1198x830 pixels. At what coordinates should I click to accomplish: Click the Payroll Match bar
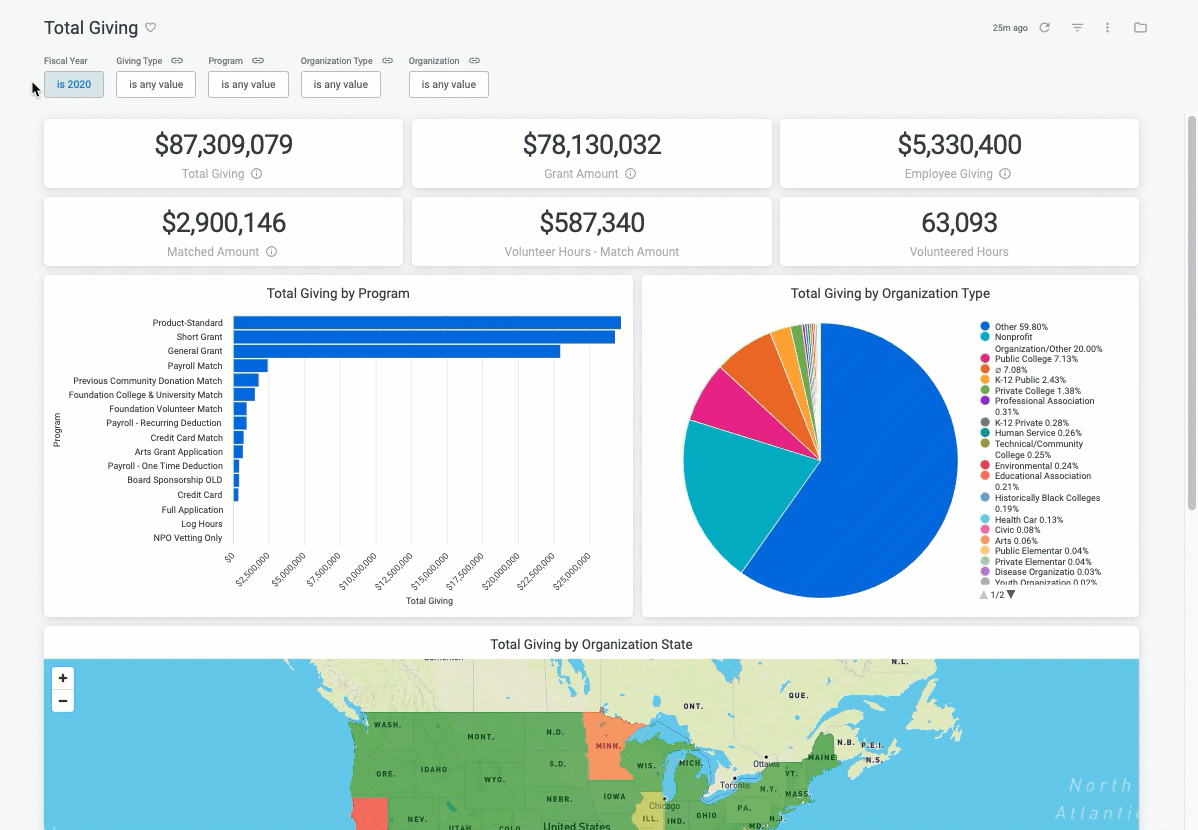251,366
